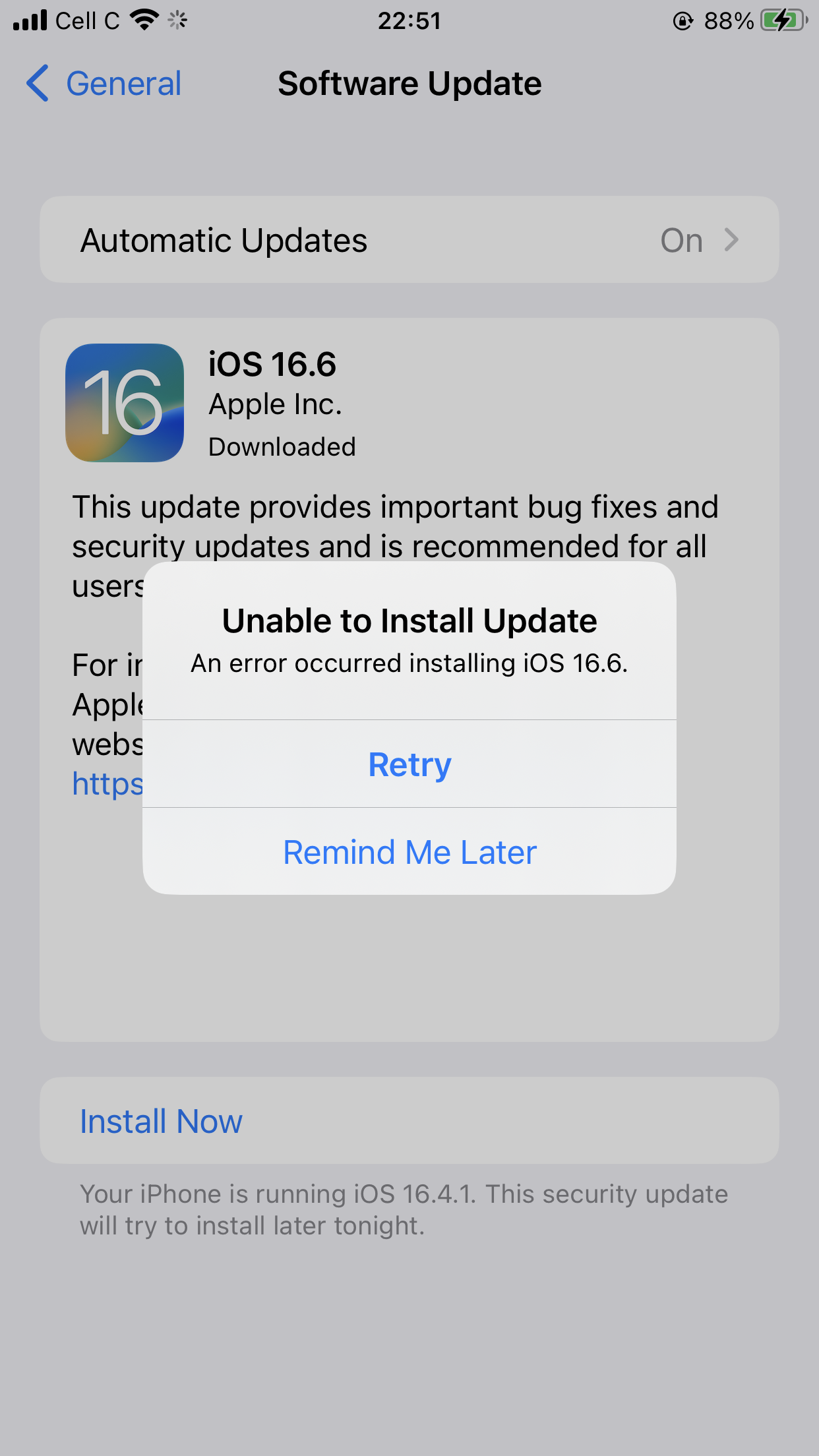The height and width of the screenshot is (1456, 819).
Task: Tap the 22:51 clock in status bar
Action: (409, 20)
